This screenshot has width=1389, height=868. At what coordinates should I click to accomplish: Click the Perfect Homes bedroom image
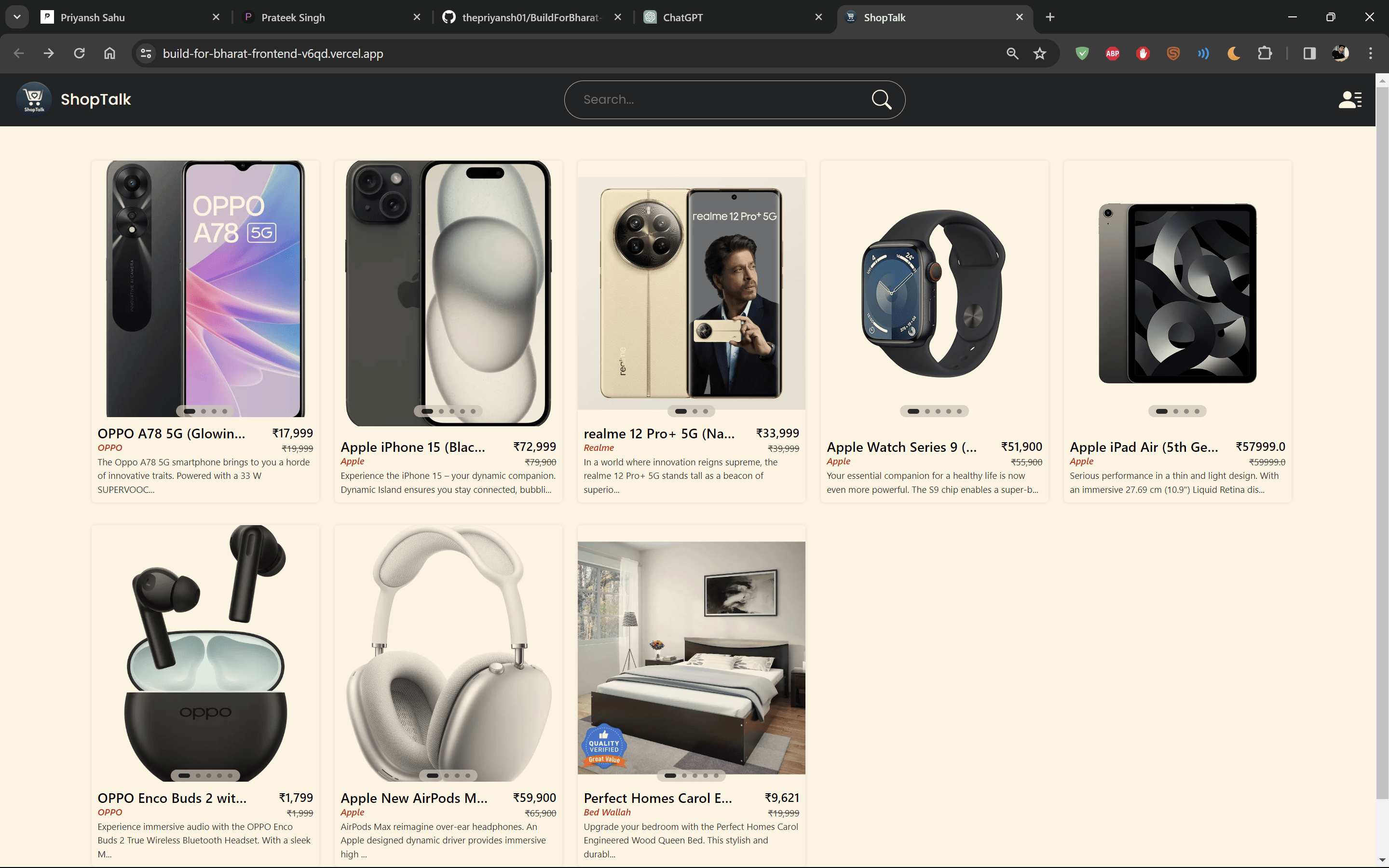pyautogui.click(x=691, y=658)
